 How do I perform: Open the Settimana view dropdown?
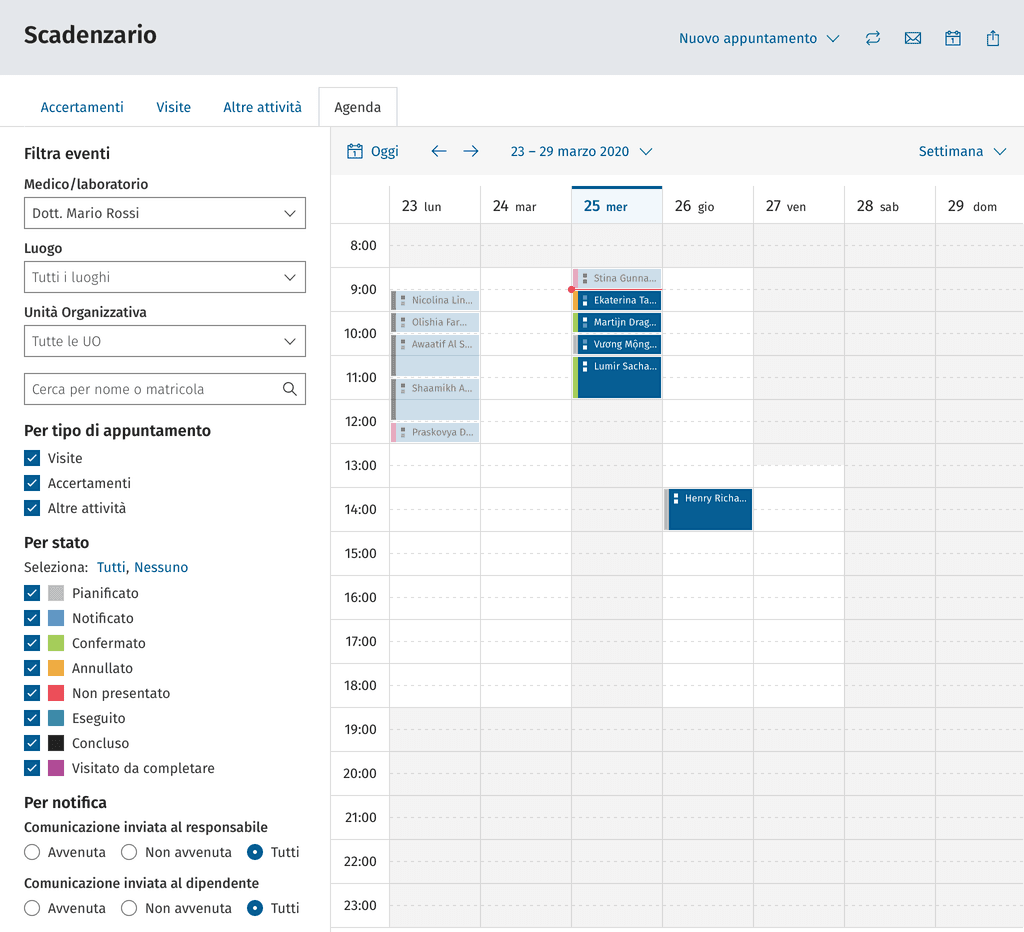pyautogui.click(x=962, y=152)
